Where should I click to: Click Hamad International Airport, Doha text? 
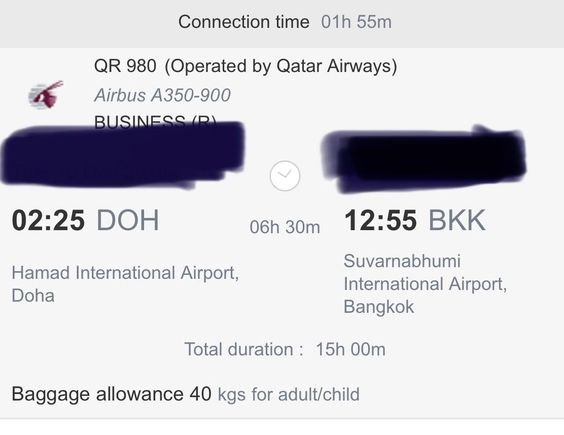(125, 284)
